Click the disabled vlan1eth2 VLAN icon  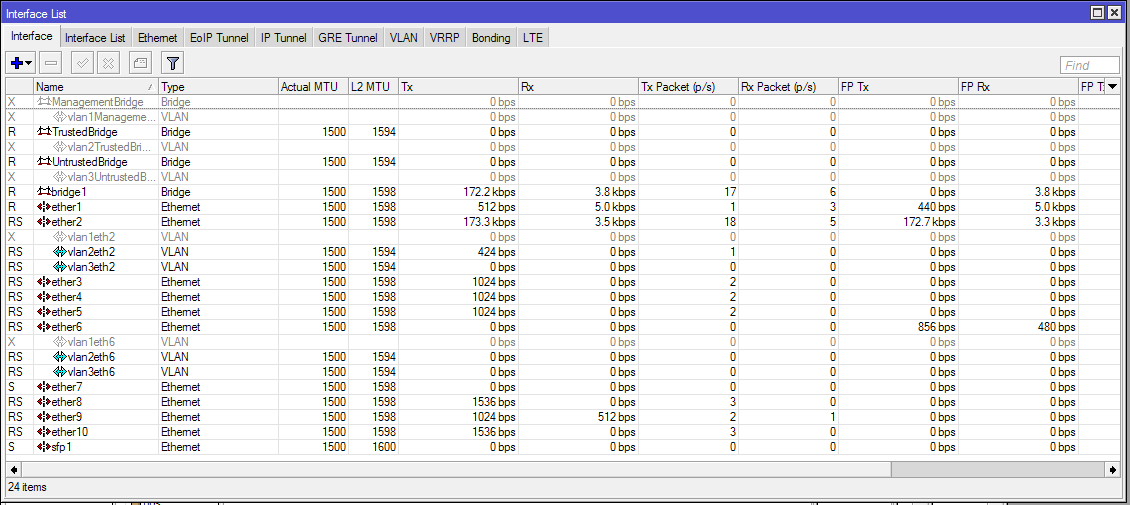coord(60,237)
